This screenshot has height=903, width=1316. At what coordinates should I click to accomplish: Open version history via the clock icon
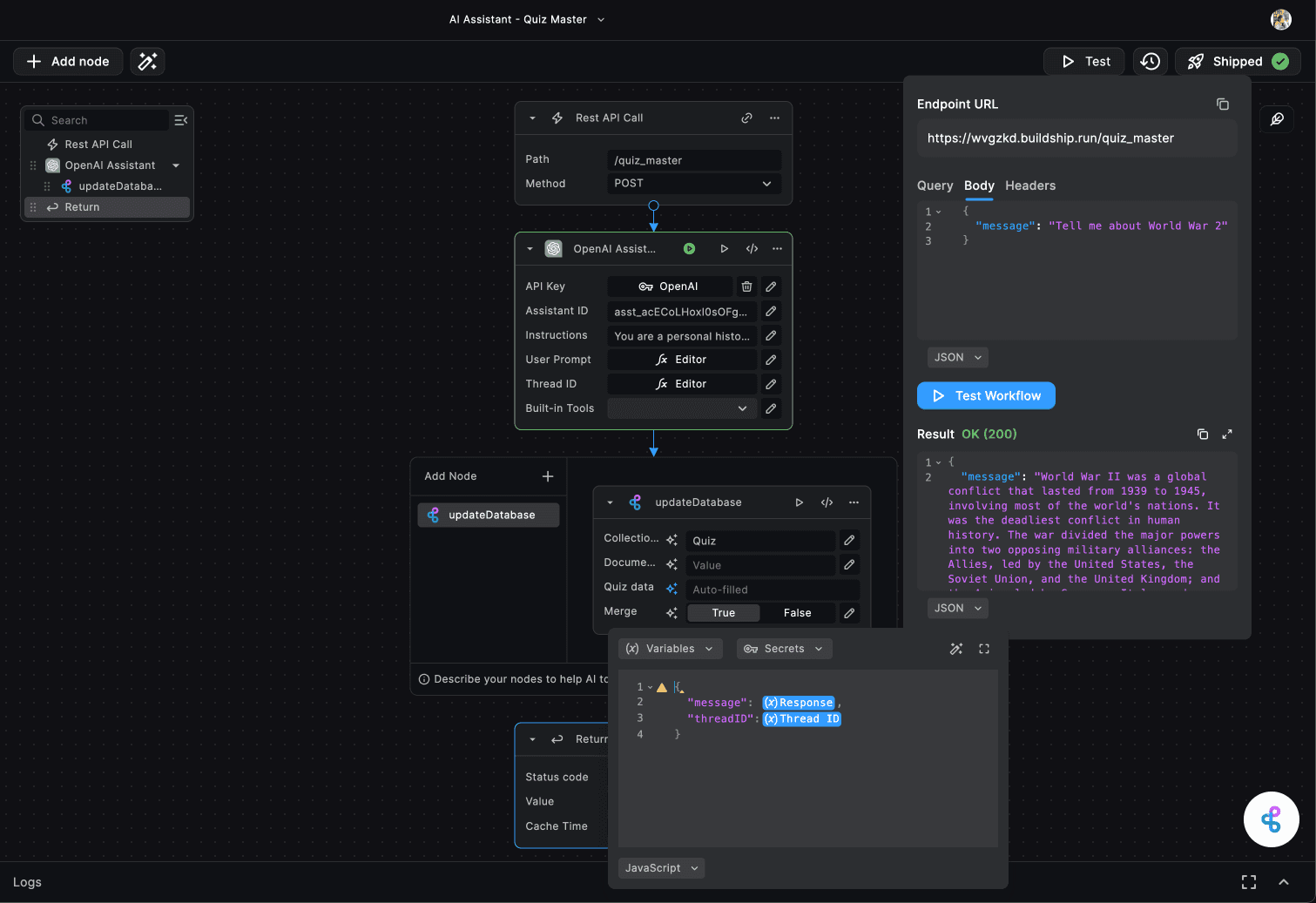pos(1150,61)
